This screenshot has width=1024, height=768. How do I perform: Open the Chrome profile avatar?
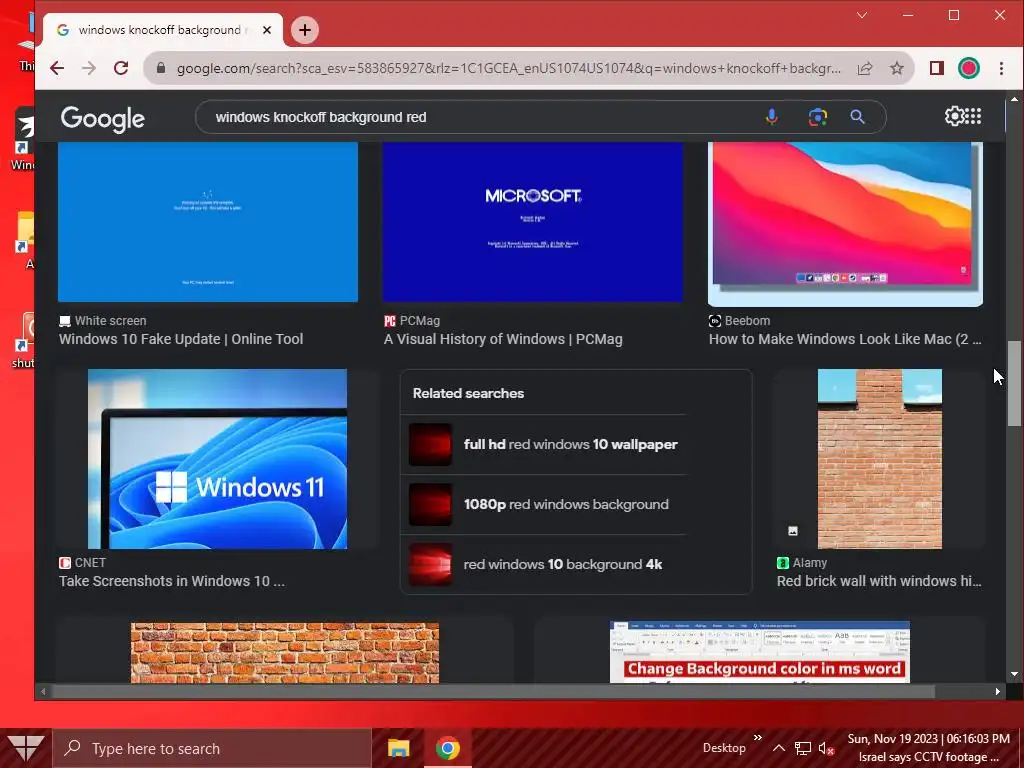pyautogui.click(x=968, y=68)
